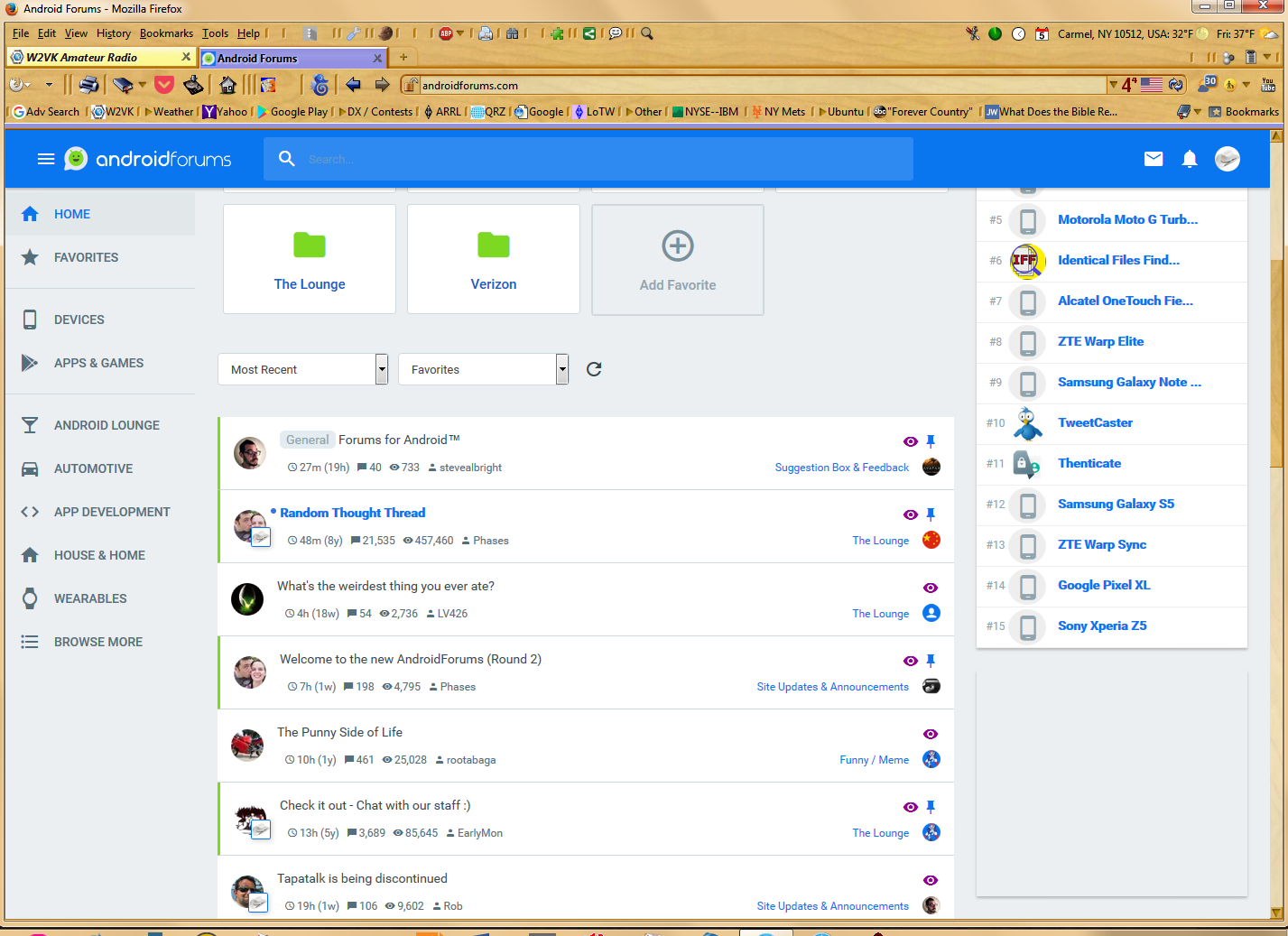Viewport: 1288px width, 936px height.
Task: Open the Samsung Galaxy S5 device link
Action: (1116, 504)
